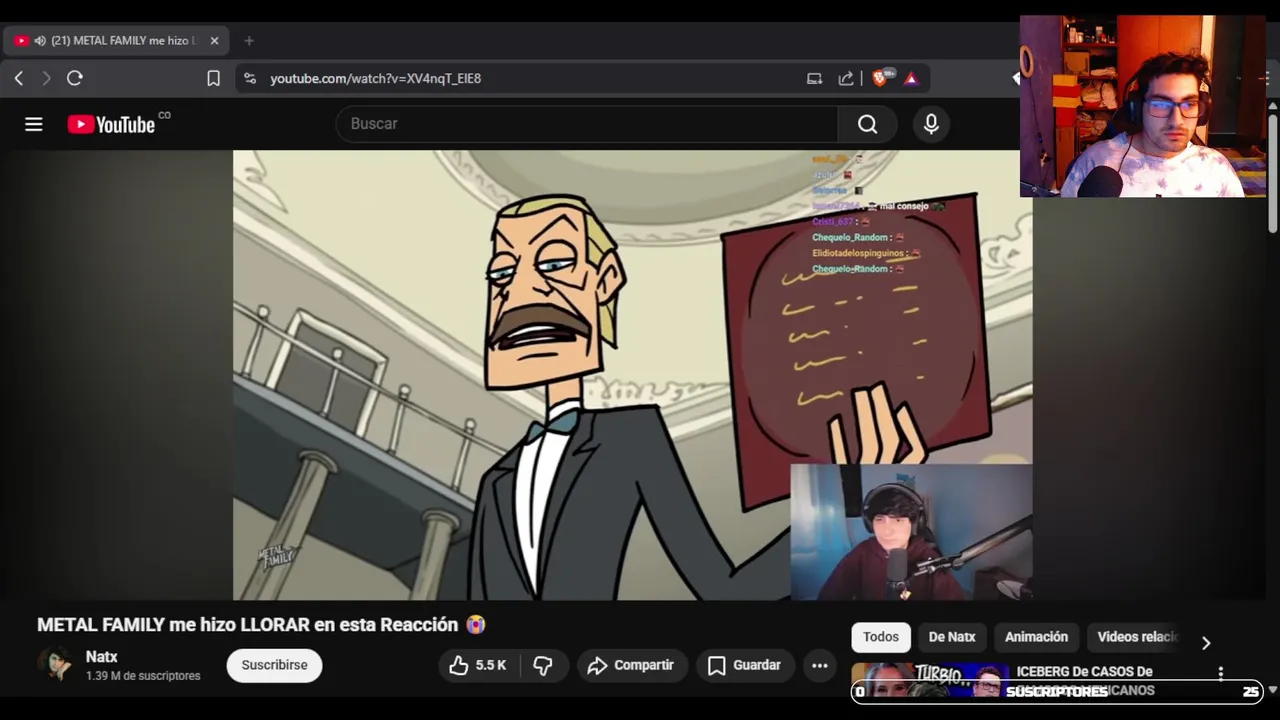
Task: Open the YouTube hamburger guide menu
Action: point(34,124)
